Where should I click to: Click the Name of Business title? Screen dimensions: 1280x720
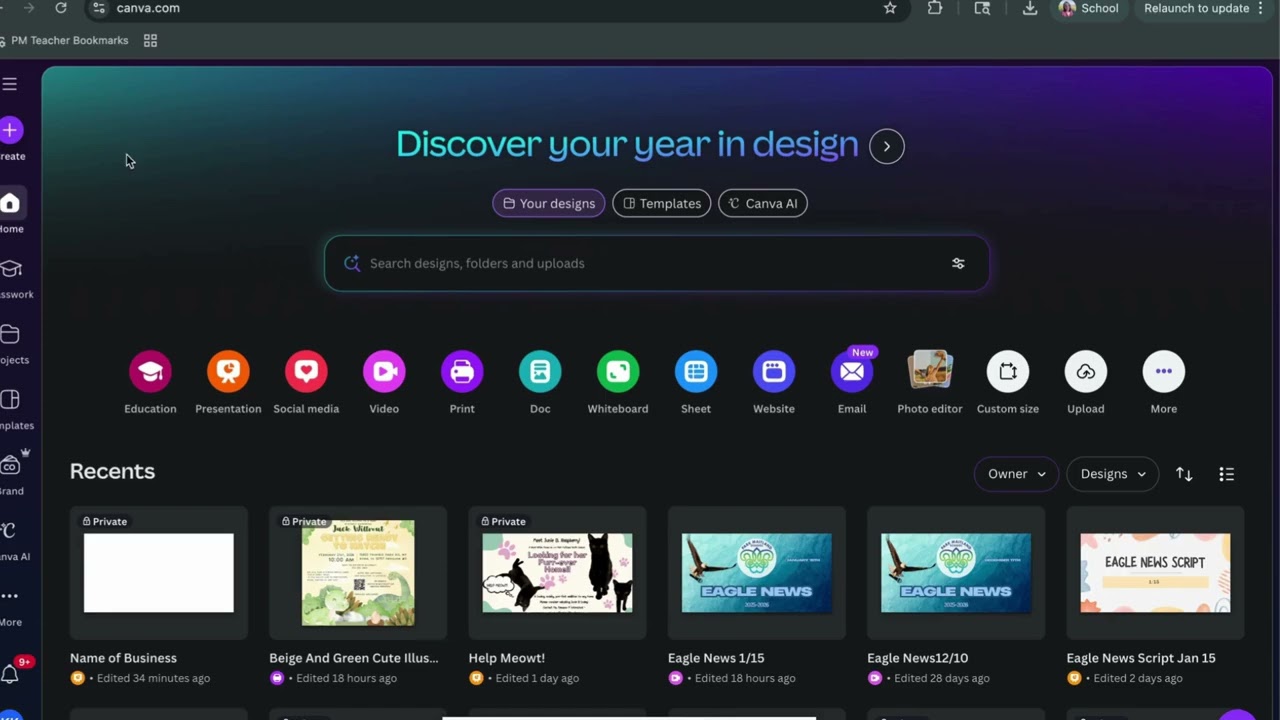[x=123, y=658]
